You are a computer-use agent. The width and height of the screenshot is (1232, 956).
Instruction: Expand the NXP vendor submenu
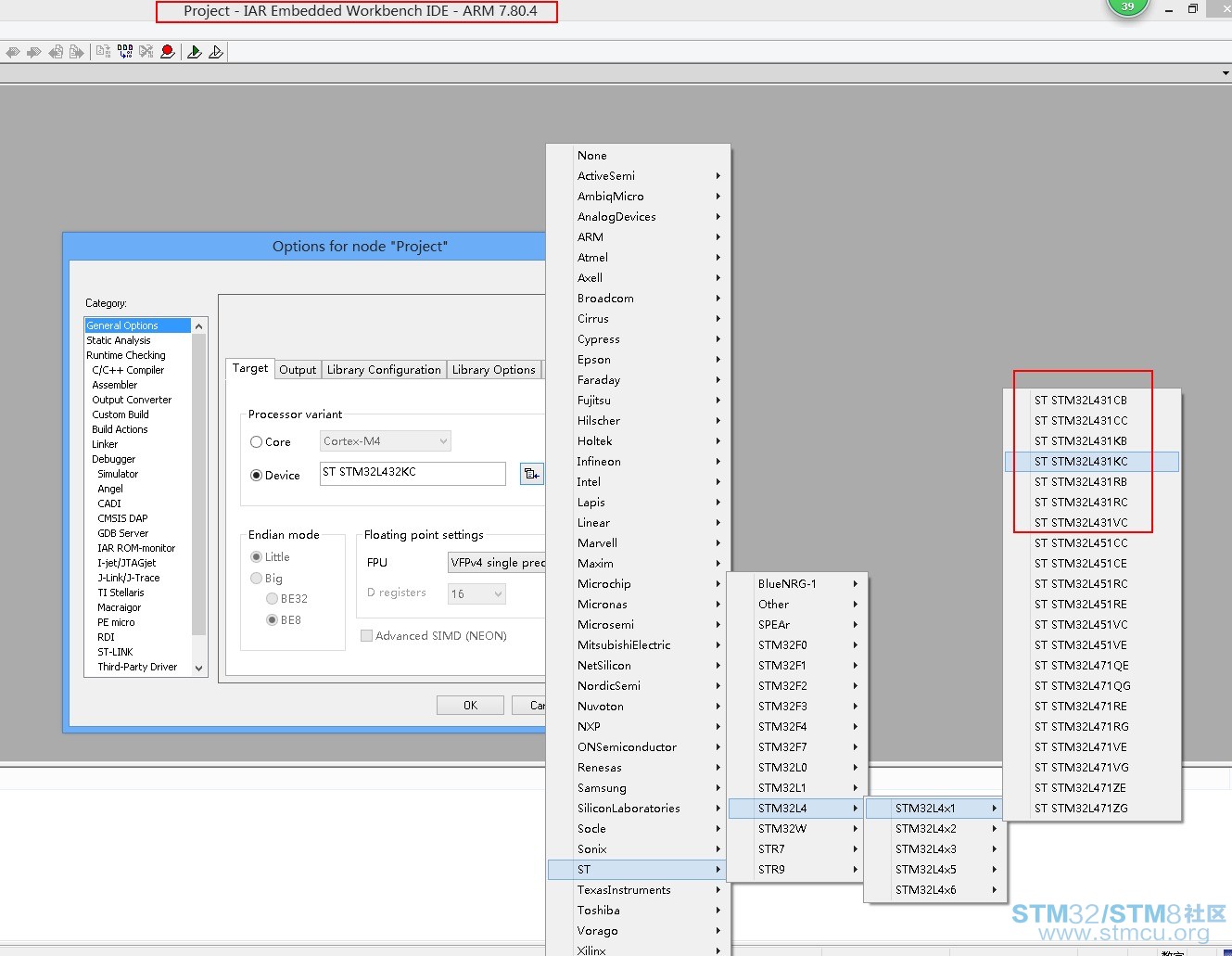[x=638, y=727]
